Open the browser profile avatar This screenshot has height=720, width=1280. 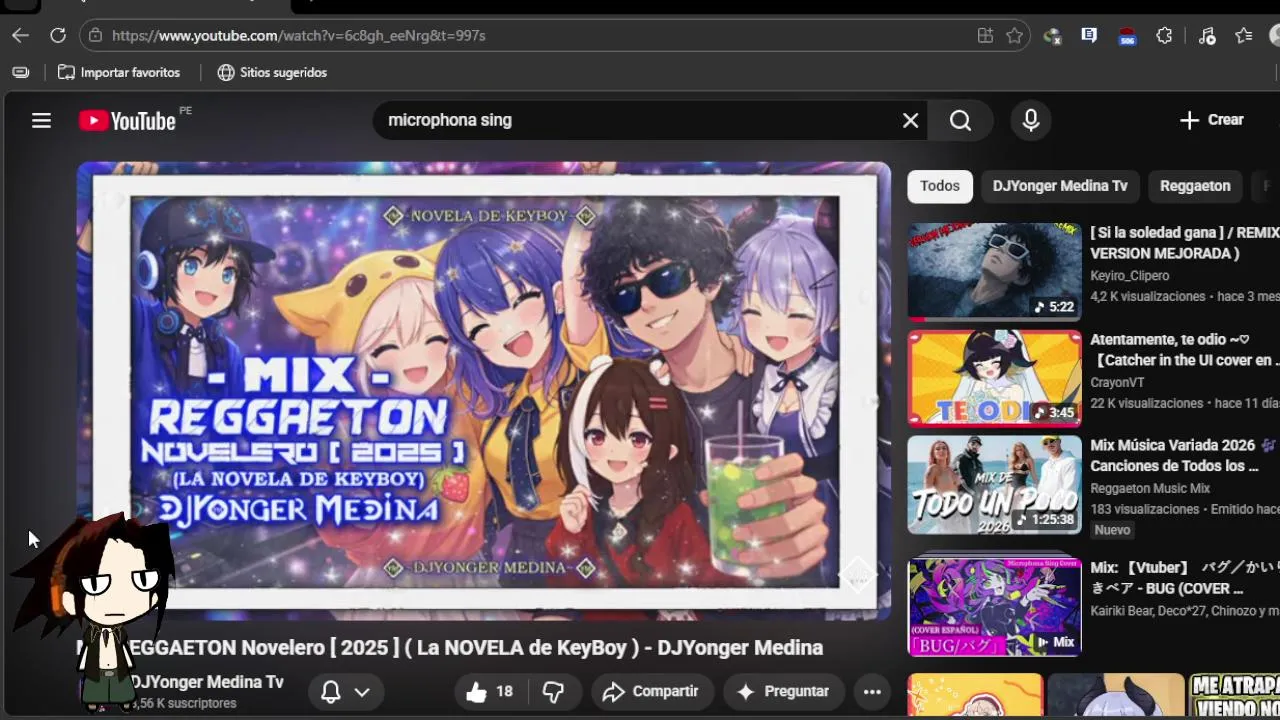[x=1275, y=36]
